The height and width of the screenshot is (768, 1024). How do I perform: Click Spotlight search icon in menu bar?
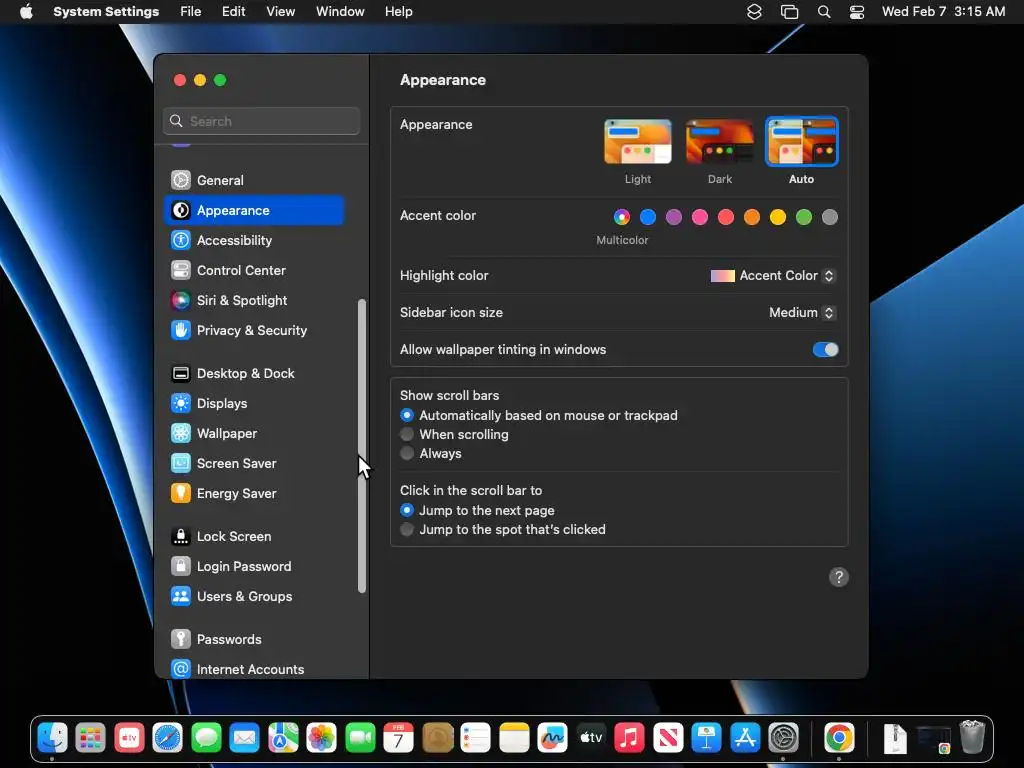tap(824, 12)
